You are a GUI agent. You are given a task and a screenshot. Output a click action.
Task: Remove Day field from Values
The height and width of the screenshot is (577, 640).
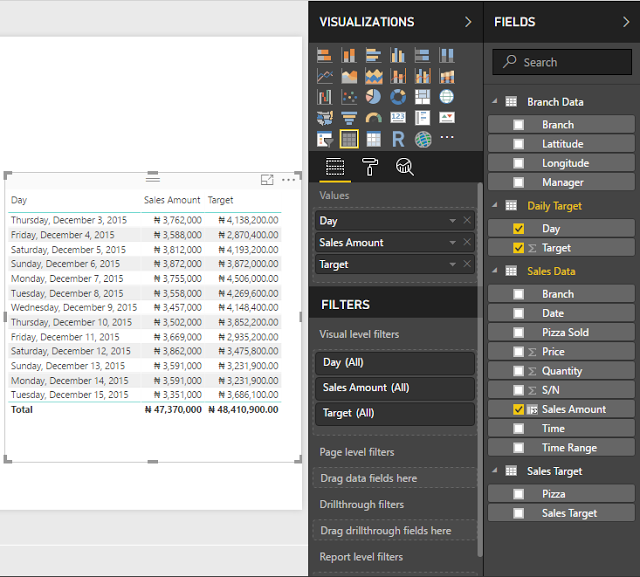(467, 220)
